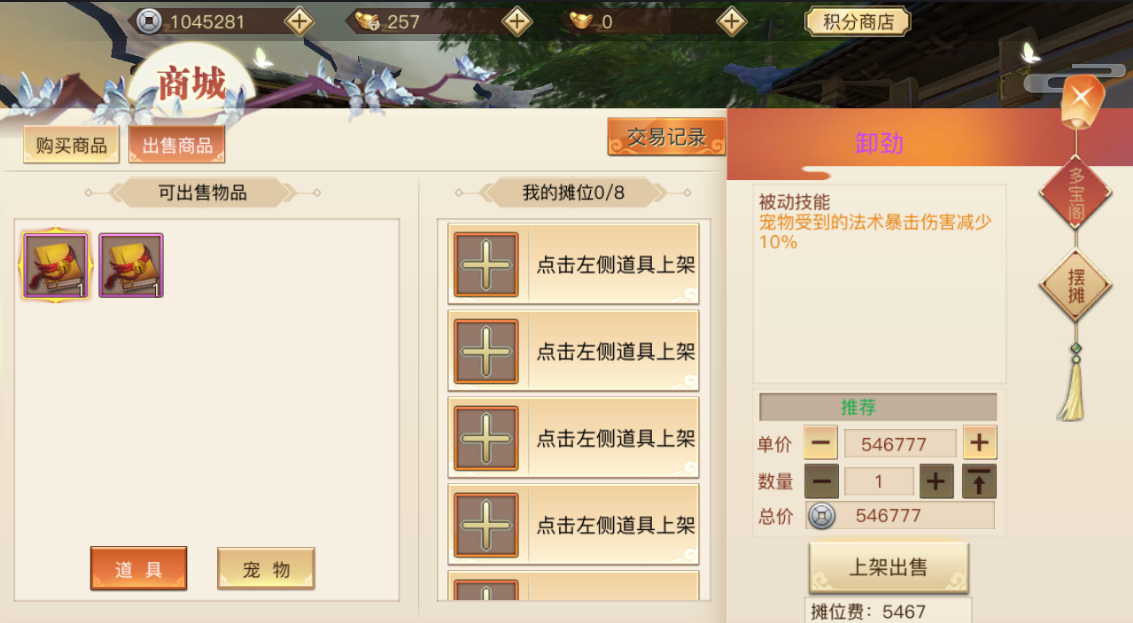Open the 多宝阁 diamond icon
1133x623 pixels.
point(1076,193)
